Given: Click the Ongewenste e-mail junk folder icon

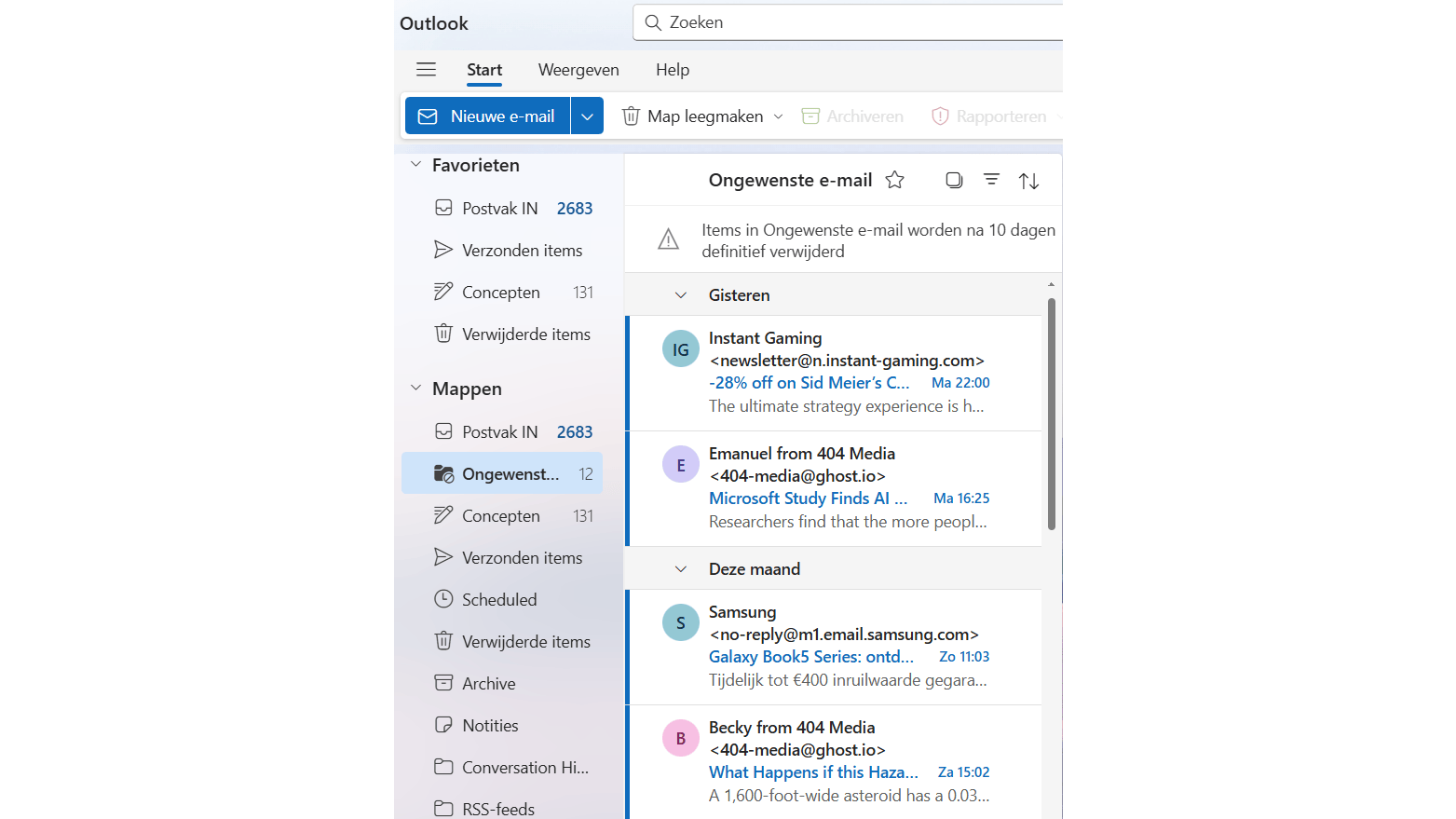Looking at the screenshot, I should 443,473.
